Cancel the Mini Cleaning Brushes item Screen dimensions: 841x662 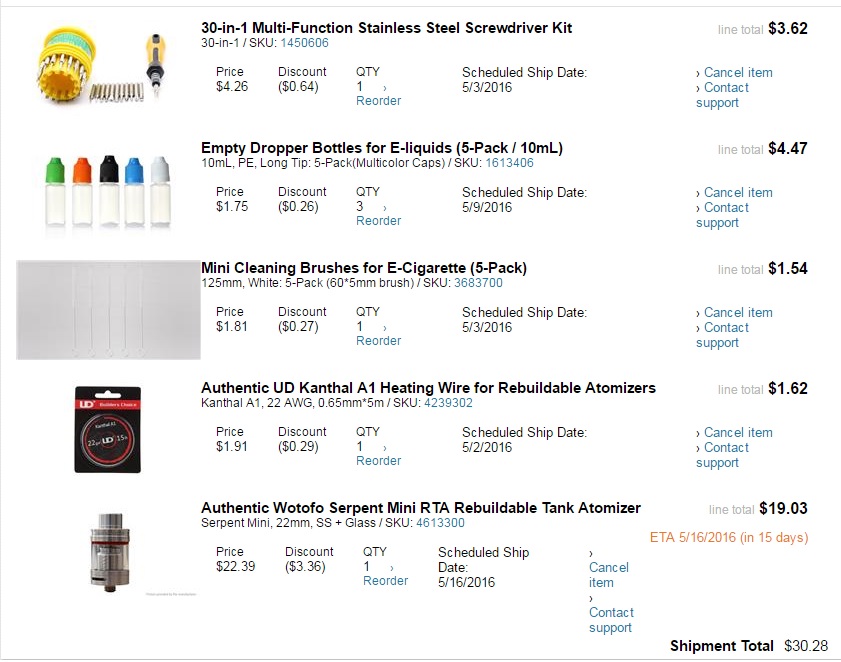pos(738,313)
